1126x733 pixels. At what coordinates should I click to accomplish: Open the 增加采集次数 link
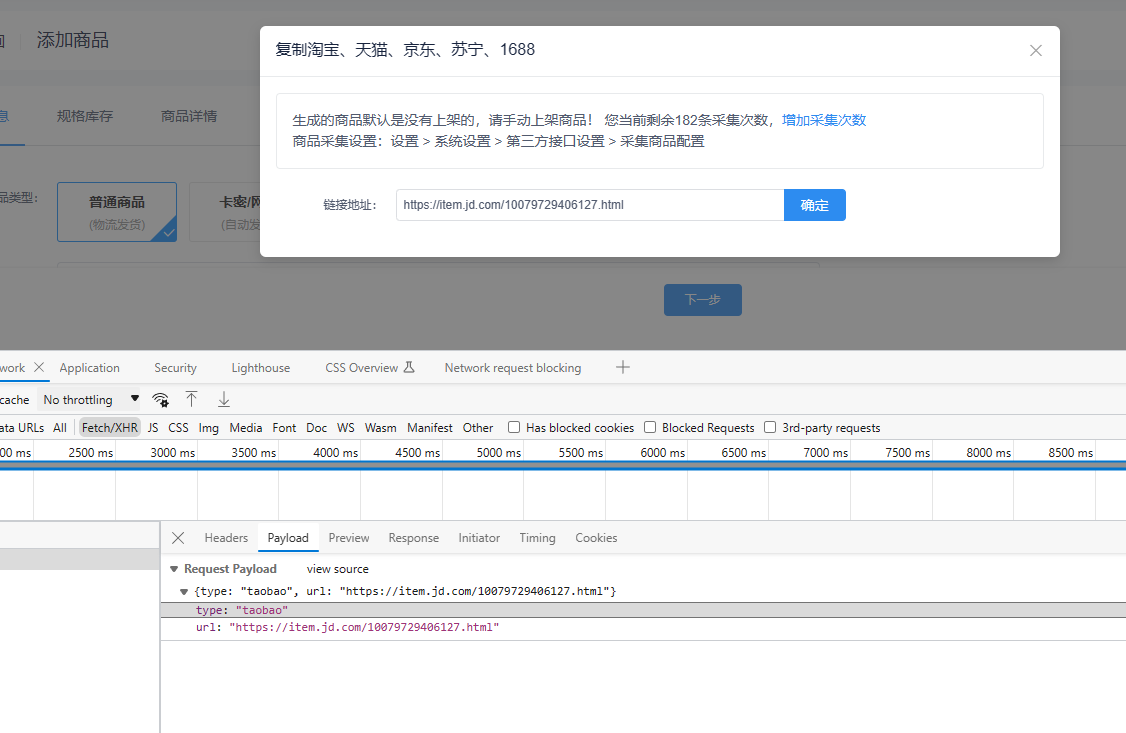coord(824,120)
